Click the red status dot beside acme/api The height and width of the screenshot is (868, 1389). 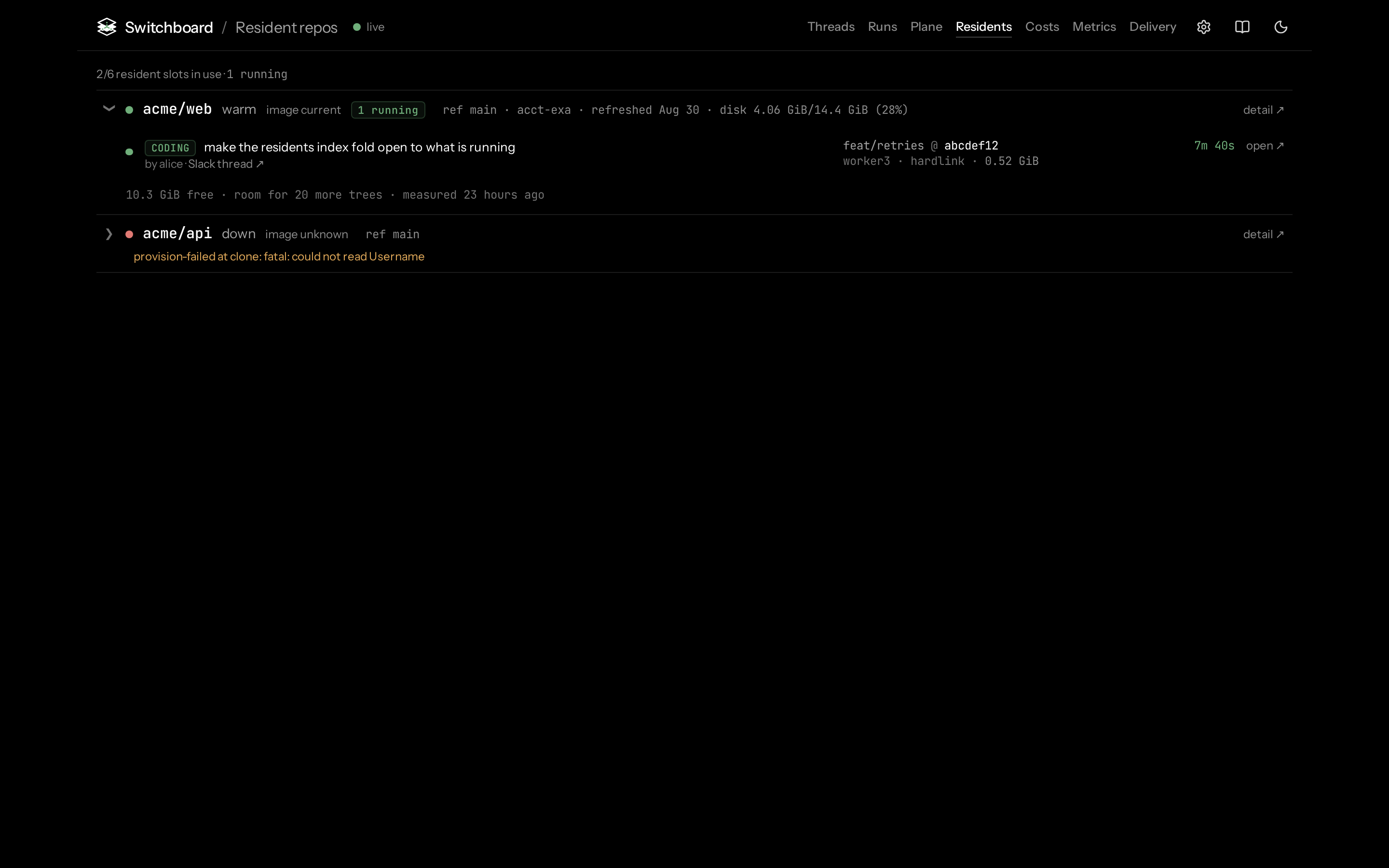[129, 234]
